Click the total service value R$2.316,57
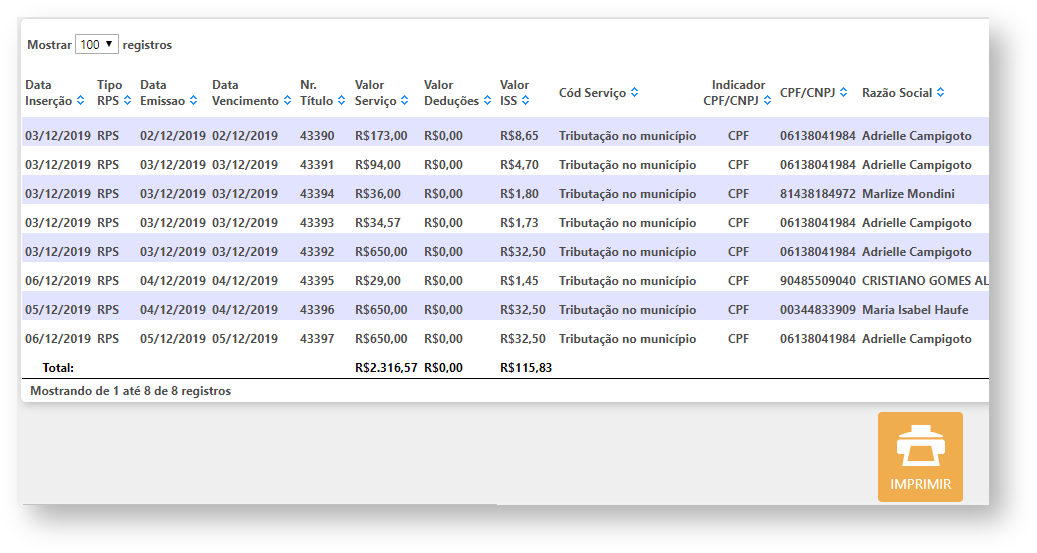Image resolution: width=1037 pixels, height=553 pixels. point(386,368)
